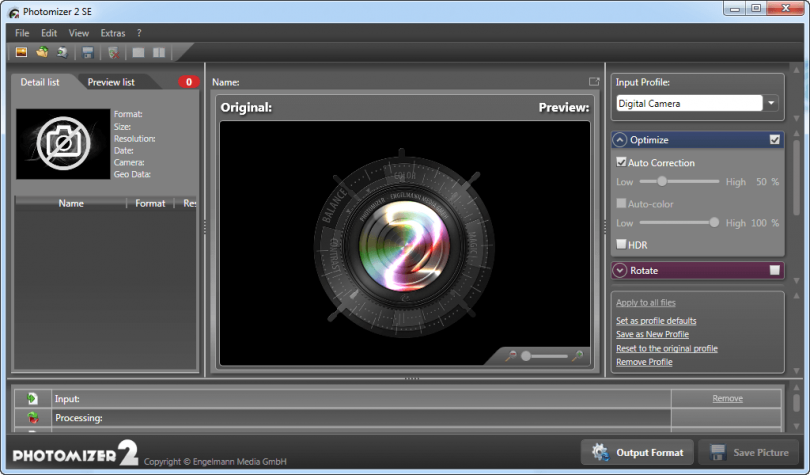The width and height of the screenshot is (810, 475).
Task: Open the ? help menu
Action: 139,33
